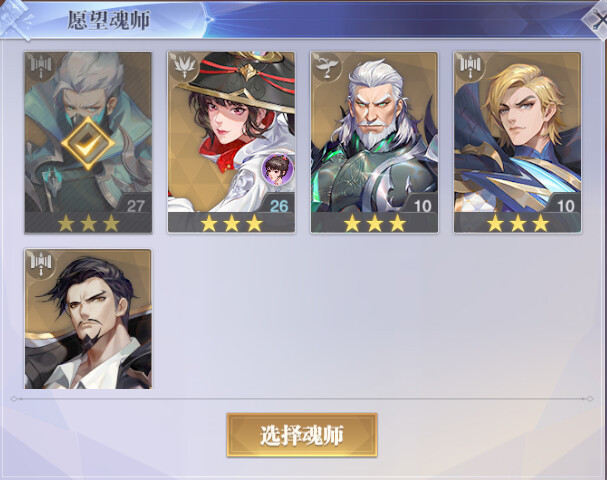Click the 愿望魂师 title header
Screen dimensions: 607x480
tap(109, 20)
